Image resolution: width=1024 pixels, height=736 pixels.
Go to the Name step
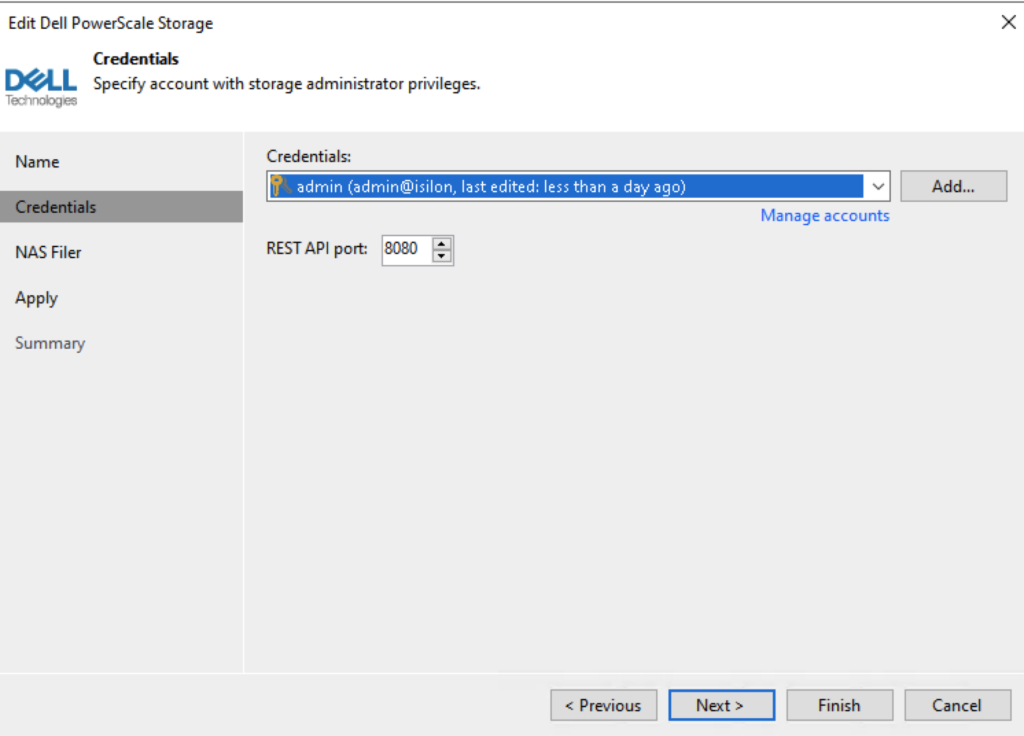click(37, 162)
